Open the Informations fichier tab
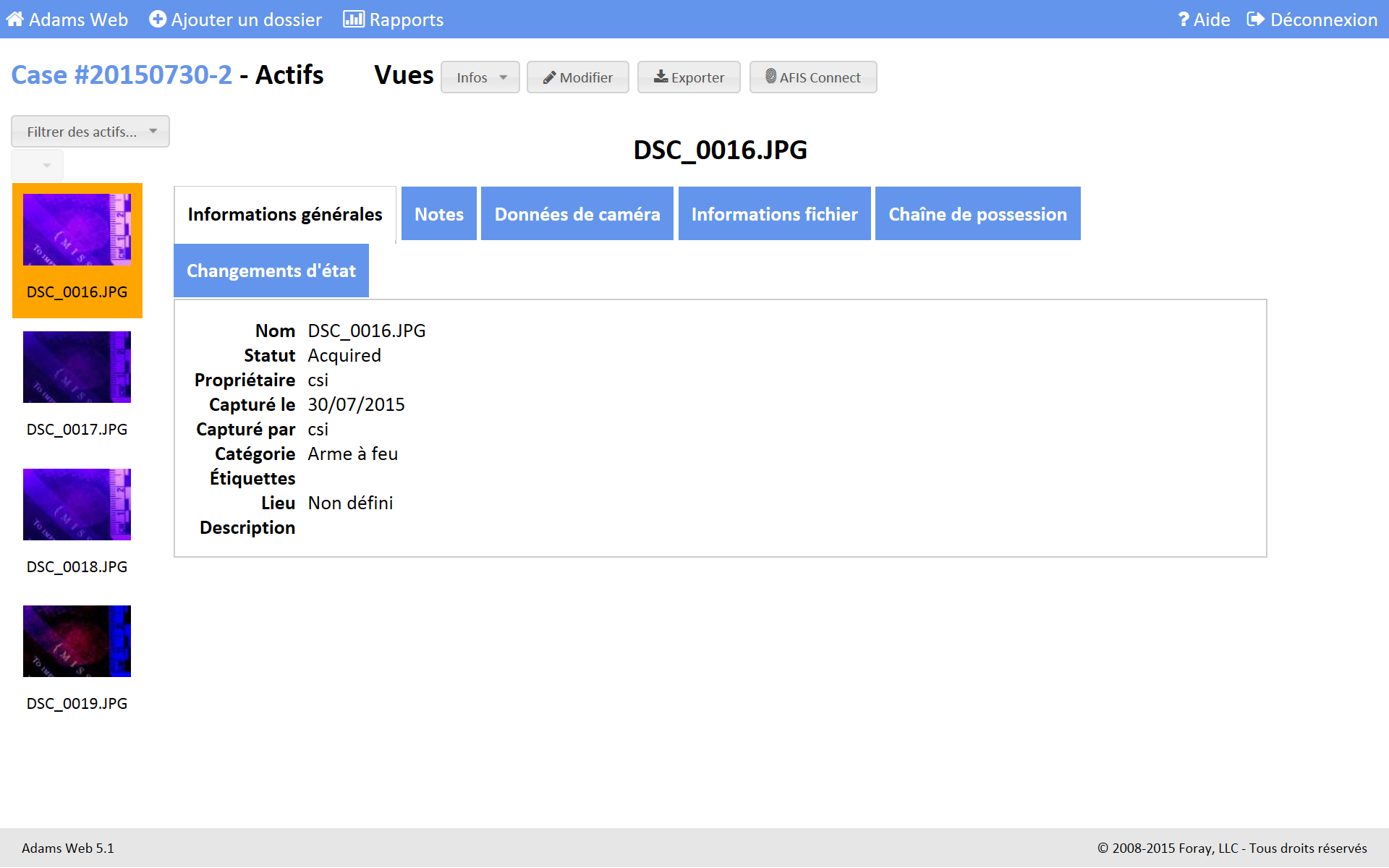1389x868 pixels. (x=774, y=214)
